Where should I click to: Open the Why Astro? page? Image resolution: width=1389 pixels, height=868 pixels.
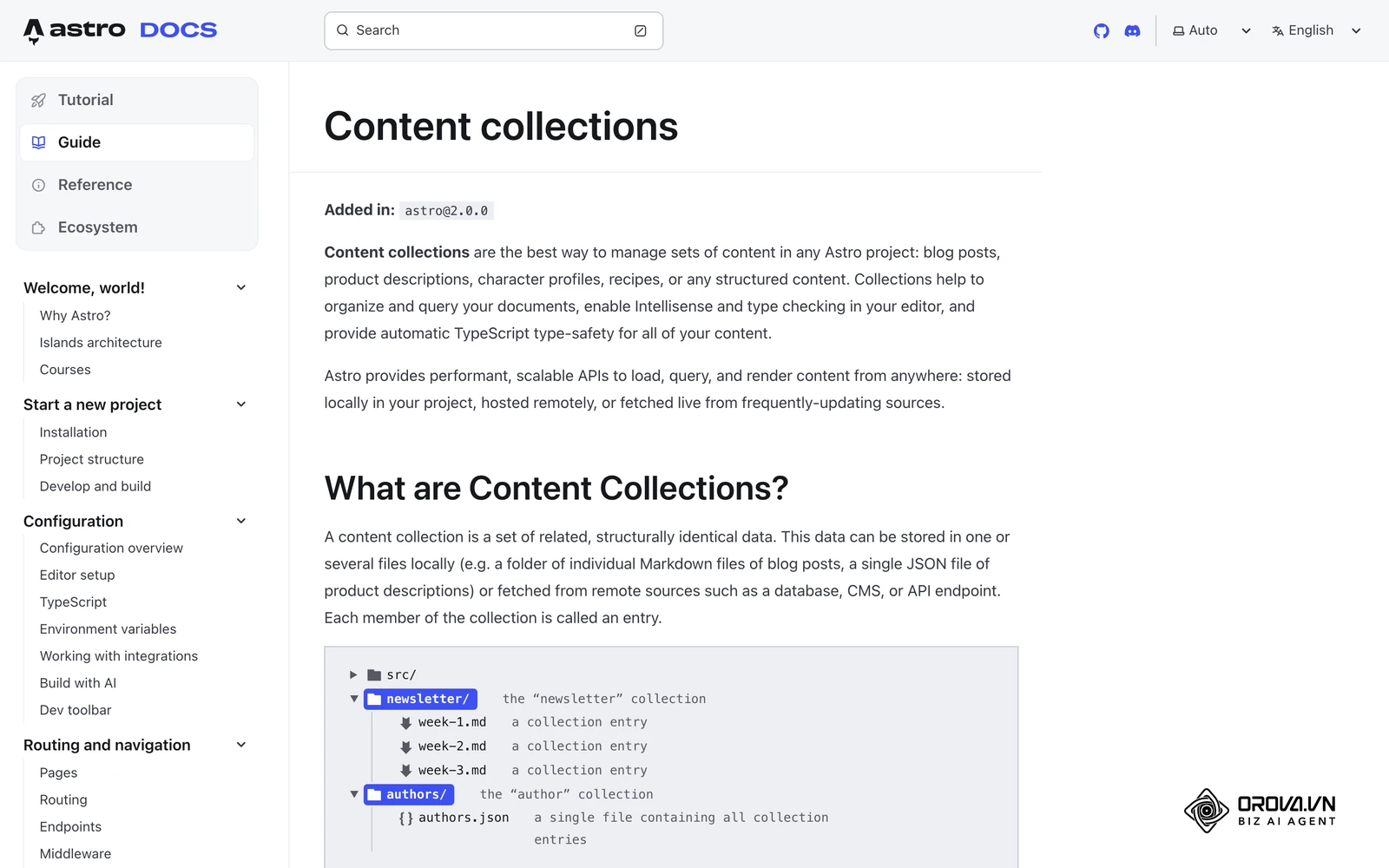76,316
